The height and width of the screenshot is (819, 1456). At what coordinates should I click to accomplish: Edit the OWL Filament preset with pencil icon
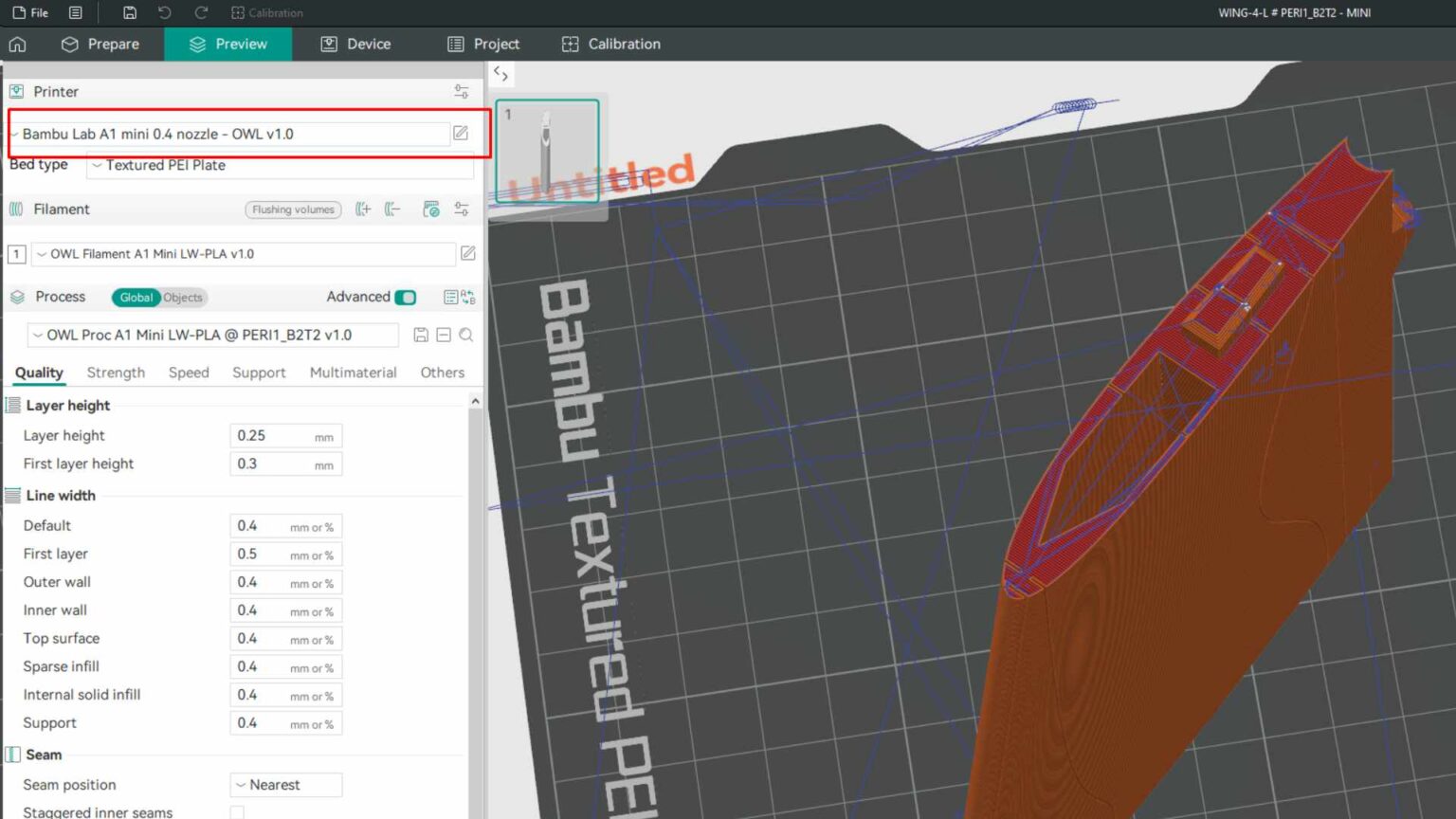pos(468,253)
